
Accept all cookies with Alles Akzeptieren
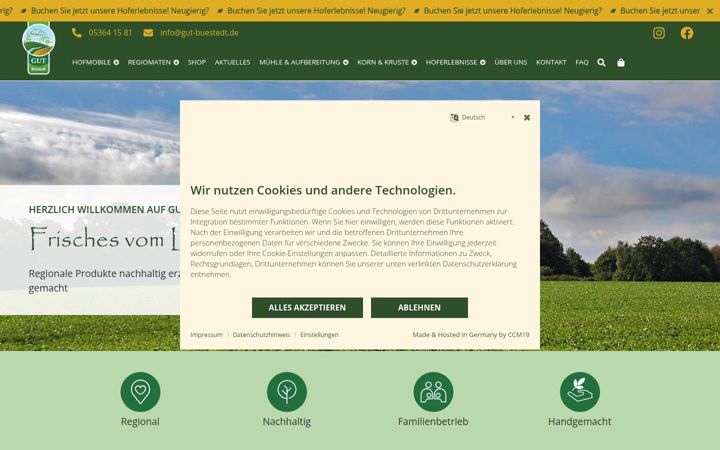(307, 308)
